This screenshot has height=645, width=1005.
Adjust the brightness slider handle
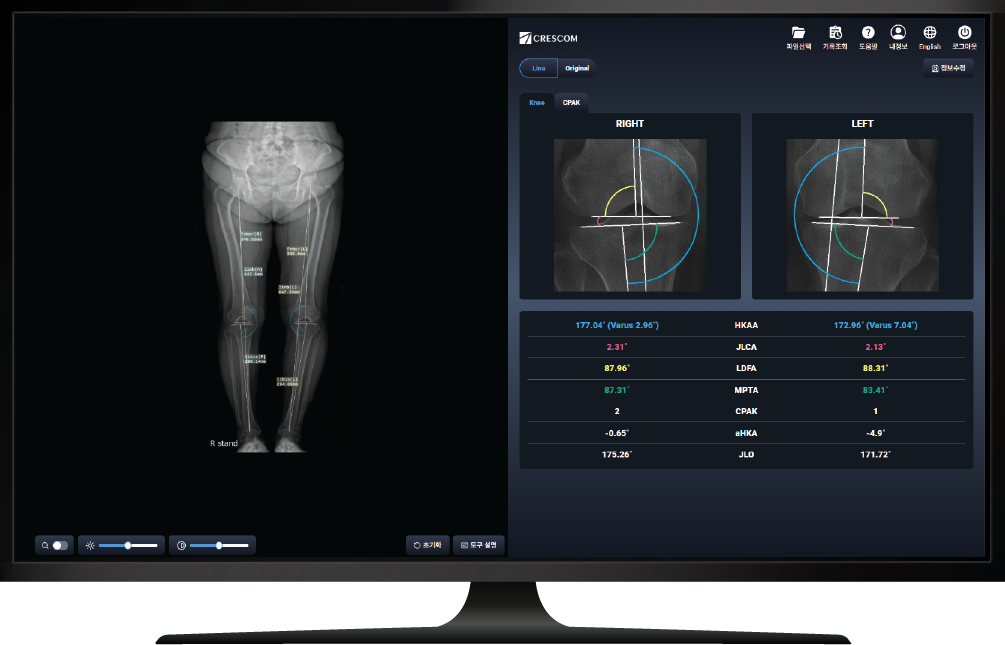pos(128,545)
